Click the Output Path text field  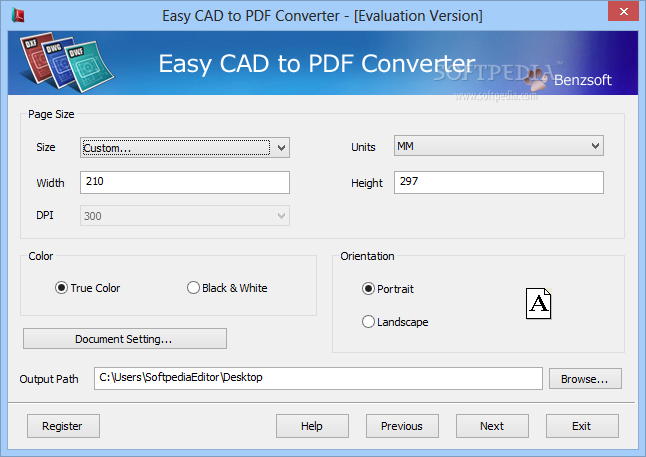click(x=318, y=378)
